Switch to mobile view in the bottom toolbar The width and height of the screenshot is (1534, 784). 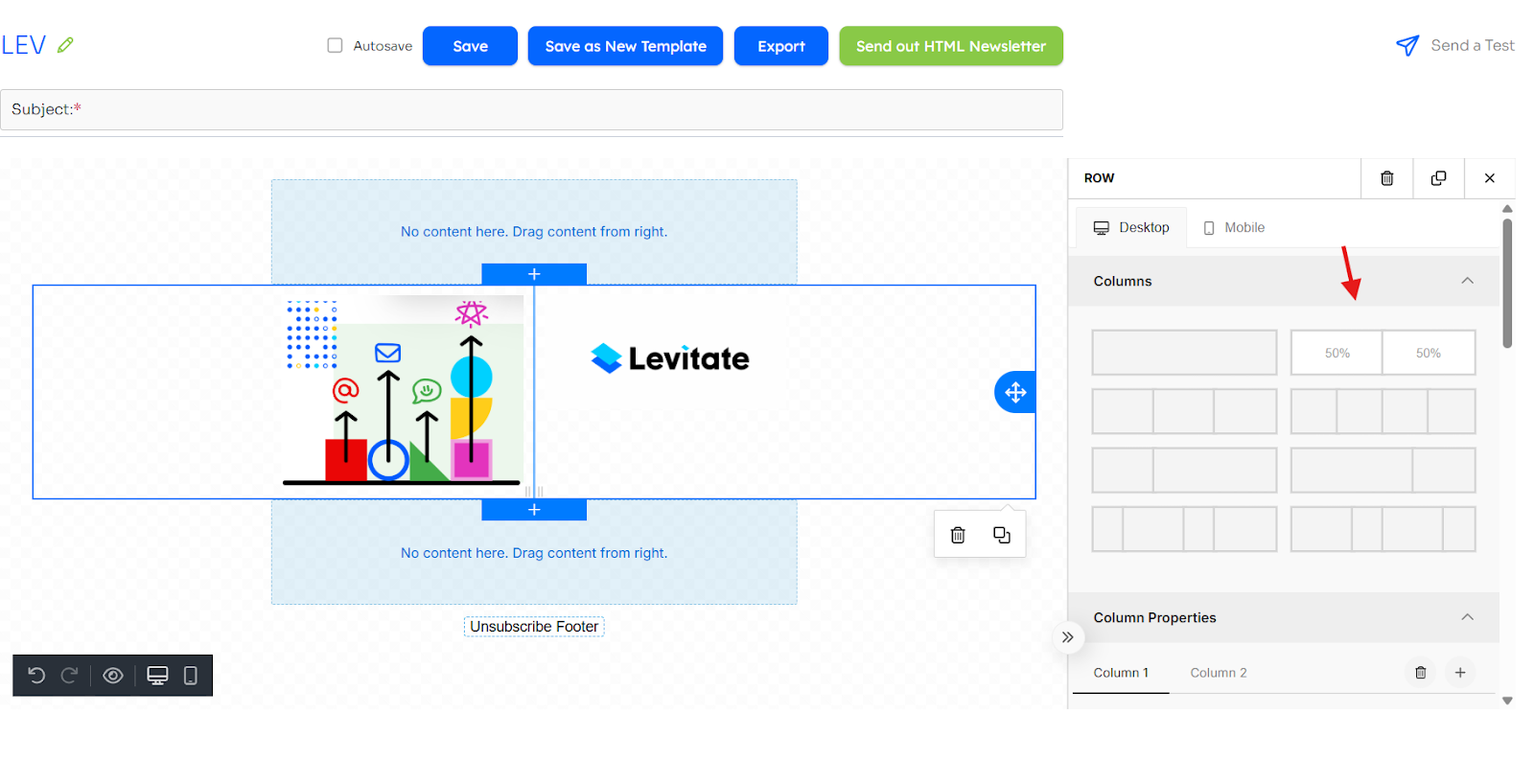(190, 676)
